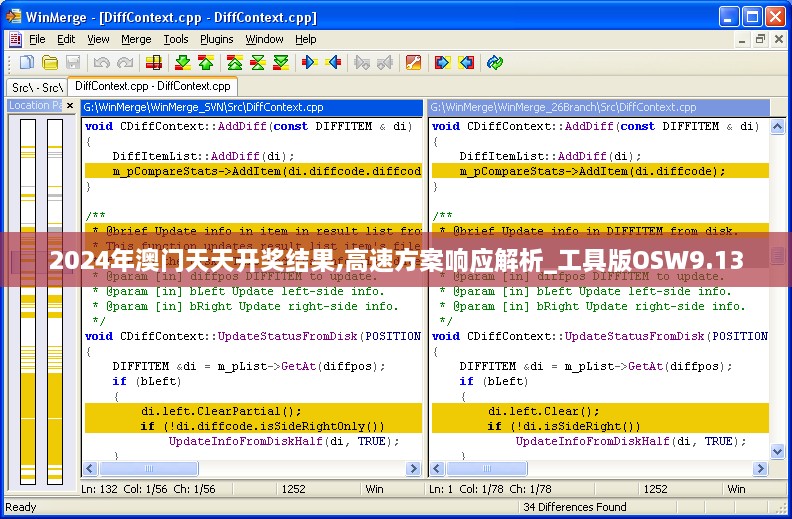The image size is (792, 519).
Task: Close the Location Pane with its X
Action: click(x=70, y=106)
